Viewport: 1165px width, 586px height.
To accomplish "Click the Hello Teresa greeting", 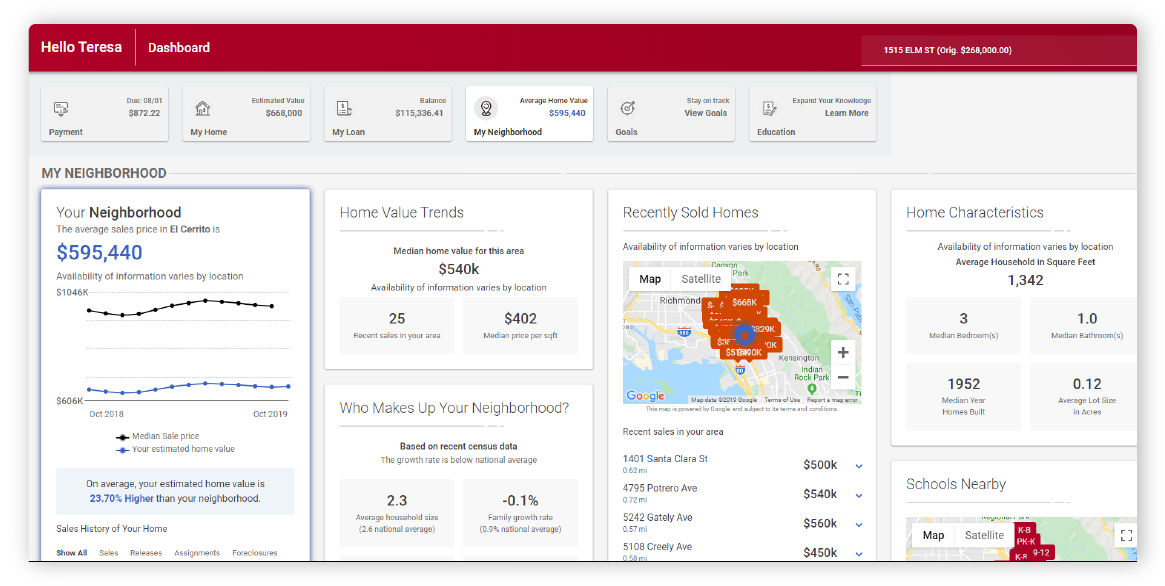I will coord(81,47).
